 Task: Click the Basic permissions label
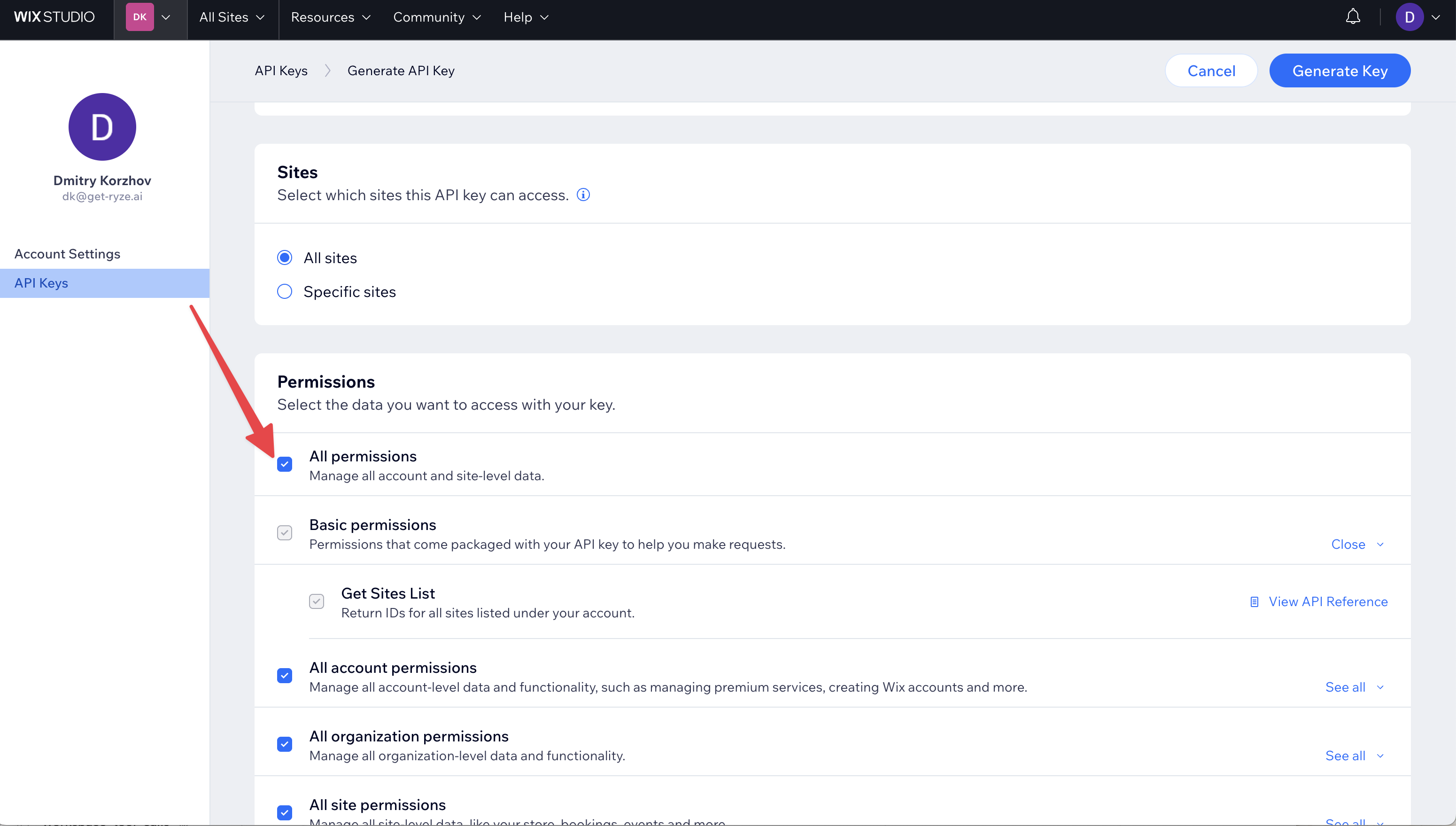pos(372,525)
